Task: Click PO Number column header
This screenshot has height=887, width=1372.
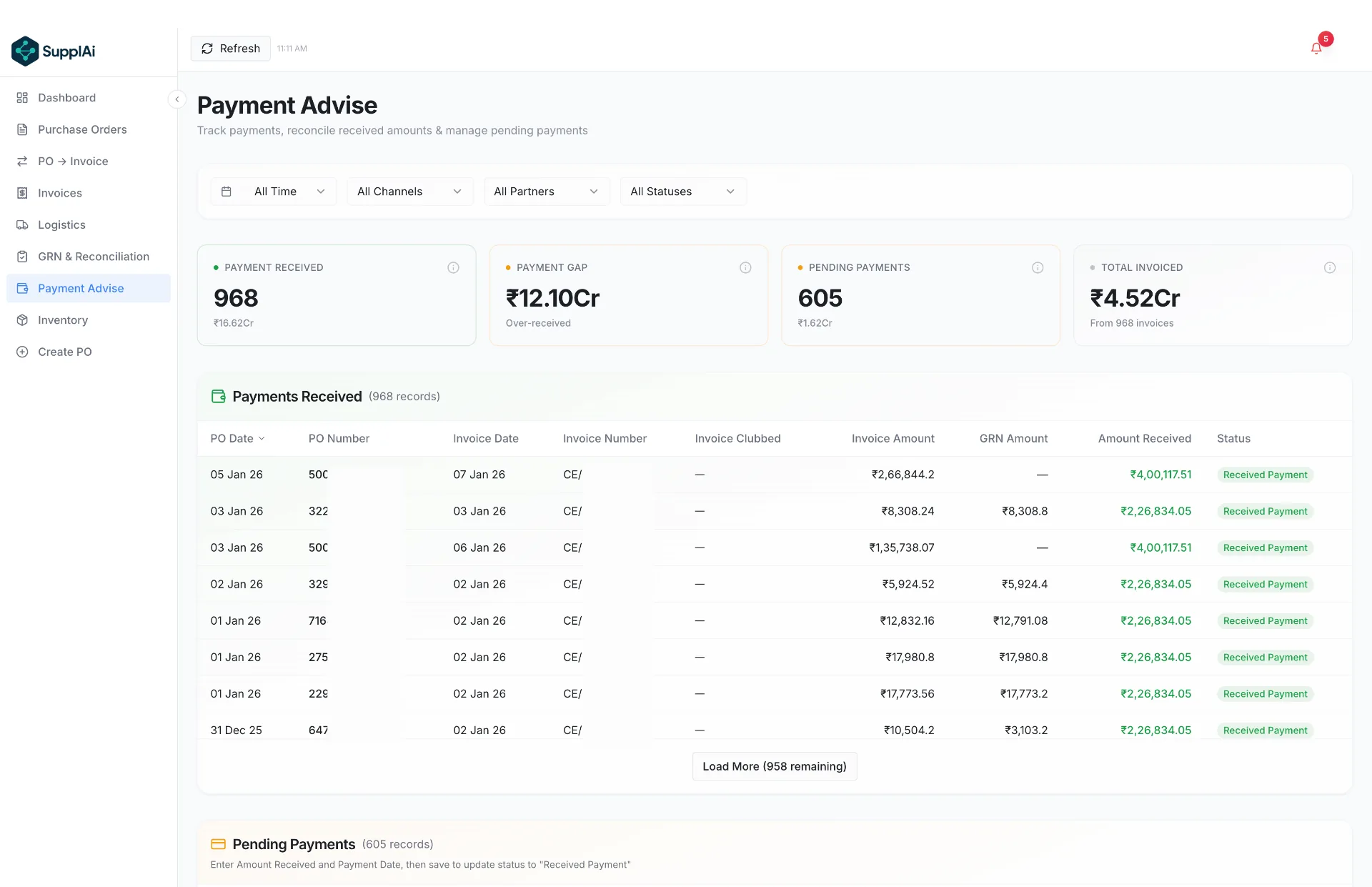Action: tap(339, 439)
